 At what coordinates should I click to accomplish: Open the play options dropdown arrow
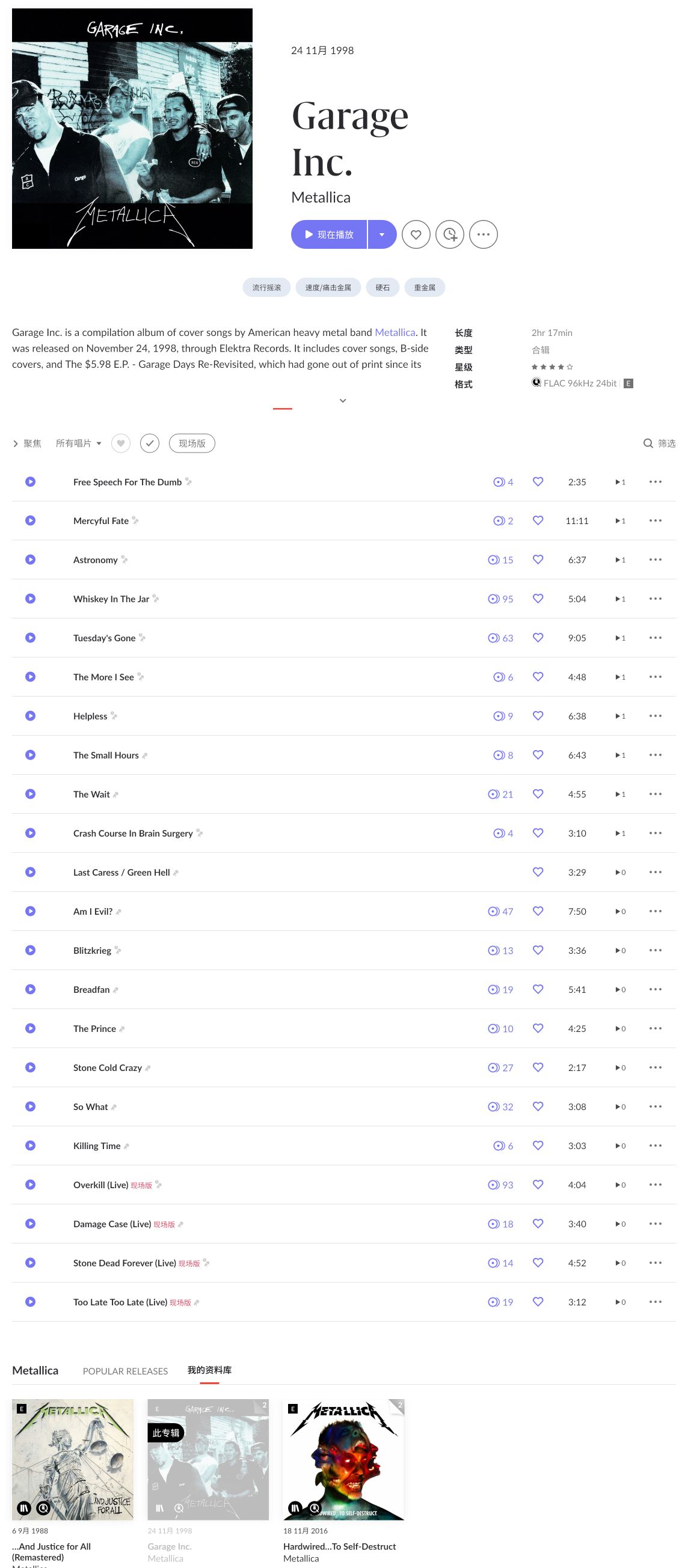click(x=382, y=234)
